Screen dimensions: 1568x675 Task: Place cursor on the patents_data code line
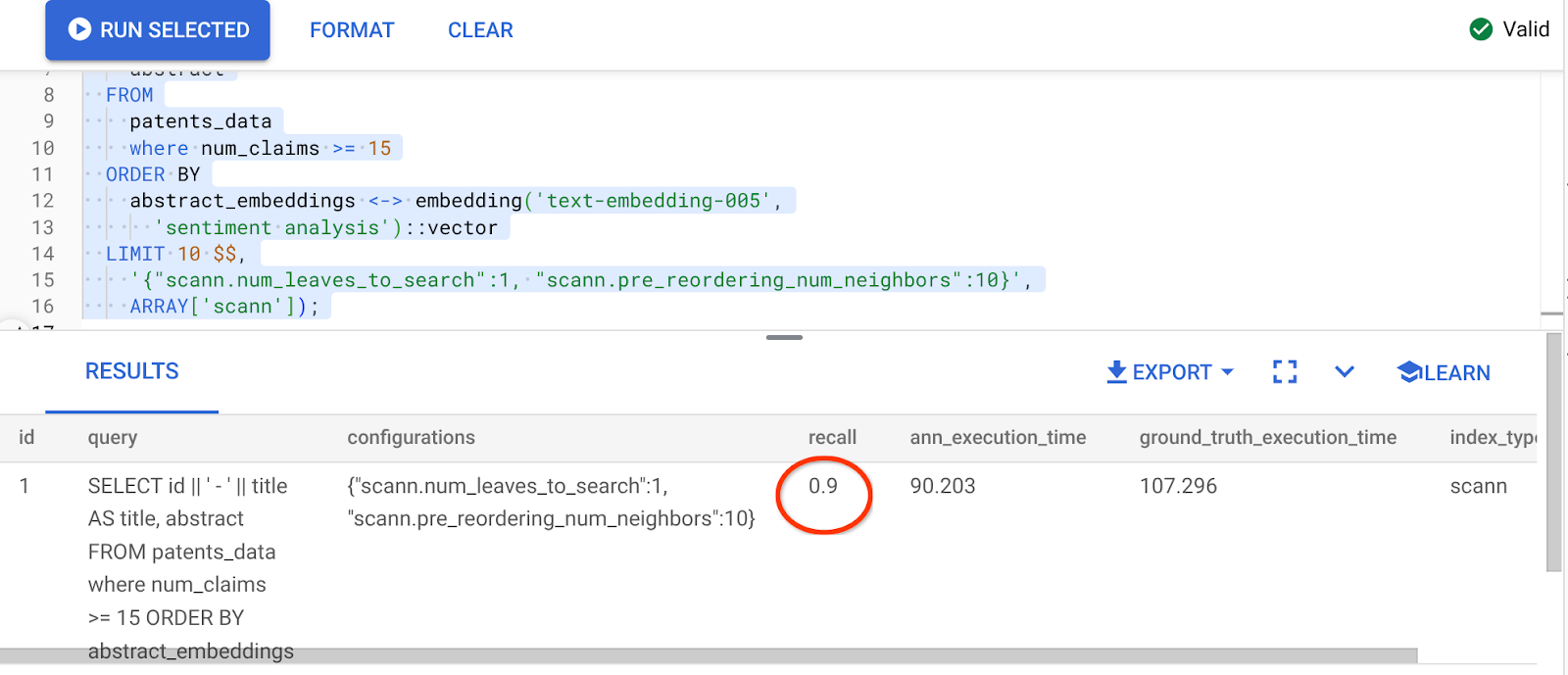click(201, 121)
